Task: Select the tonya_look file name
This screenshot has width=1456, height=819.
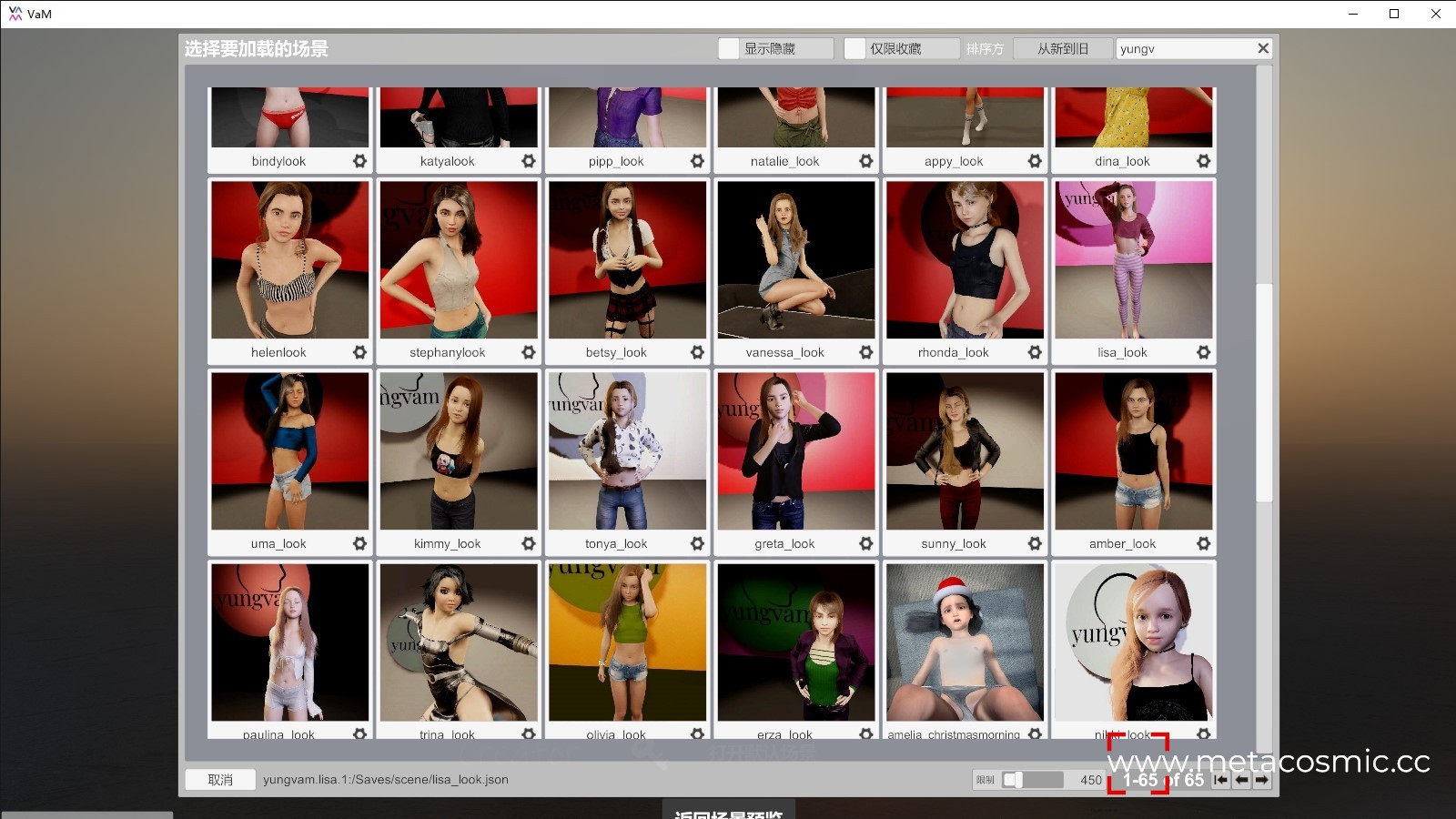Action: pyautogui.click(x=616, y=543)
